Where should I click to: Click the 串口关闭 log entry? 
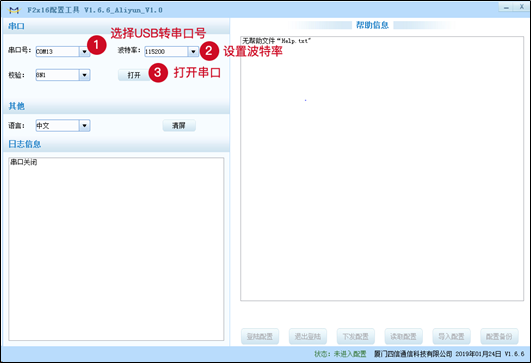(23, 162)
